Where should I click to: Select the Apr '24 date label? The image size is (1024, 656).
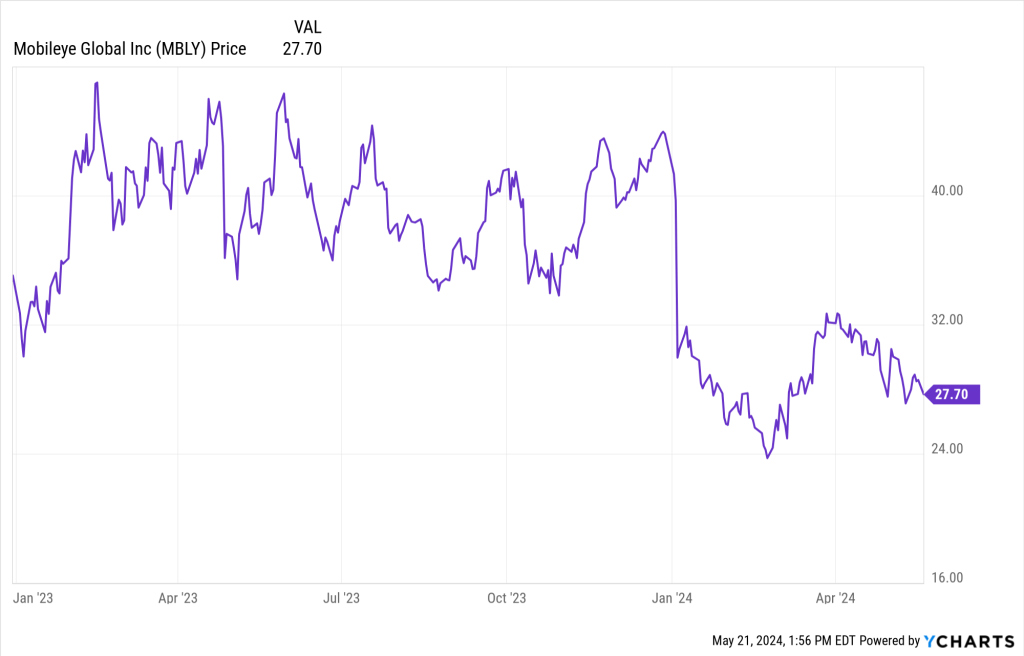click(834, 598)
